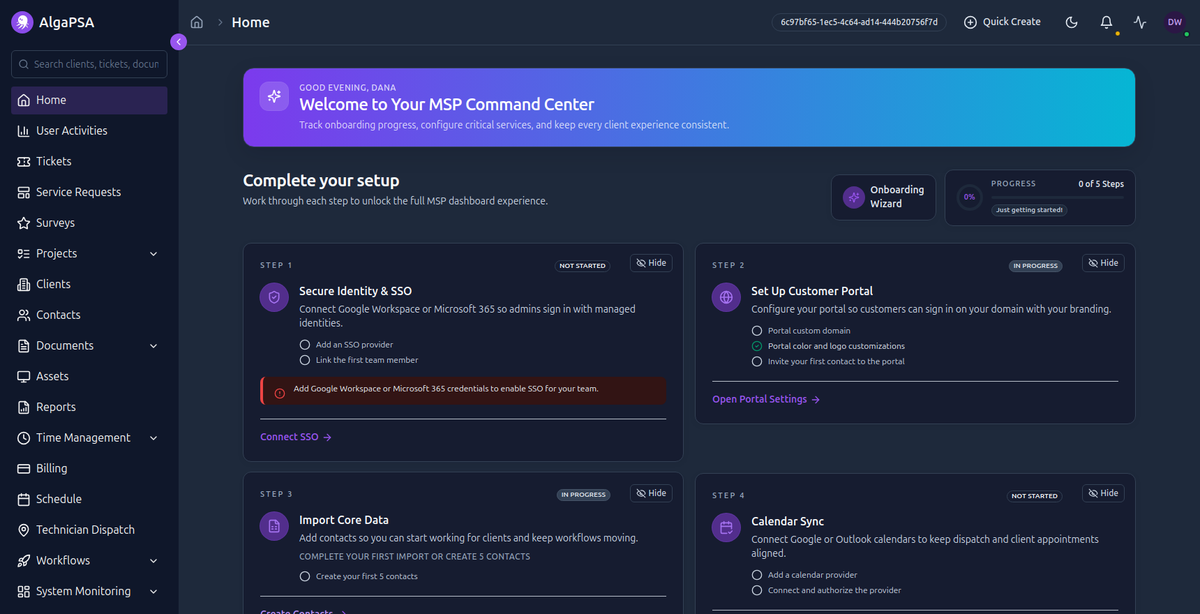1200x614 pixels.
Task: Click the Tickets icon in sidebar
Action: point(24,162)
